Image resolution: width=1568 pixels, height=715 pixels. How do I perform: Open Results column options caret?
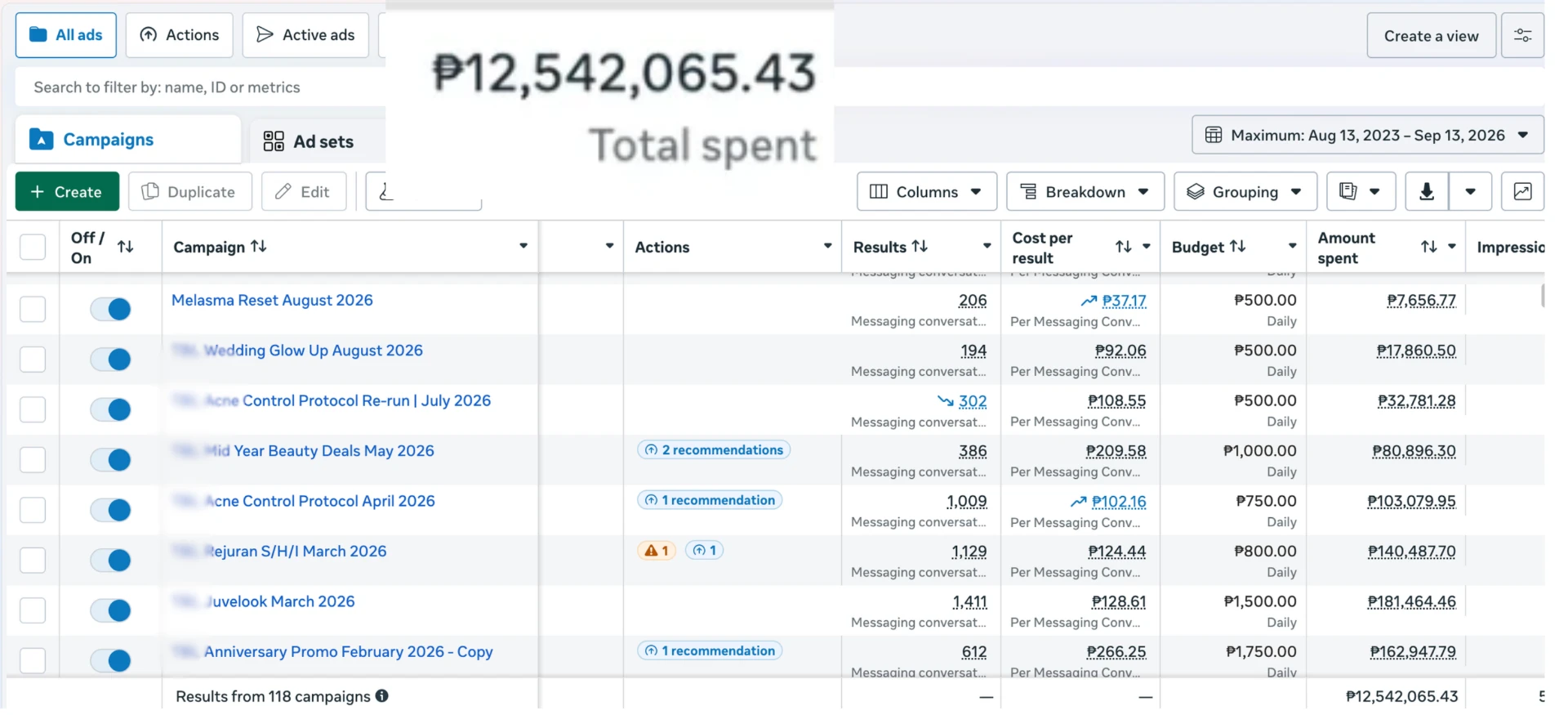tap(987, 246)
